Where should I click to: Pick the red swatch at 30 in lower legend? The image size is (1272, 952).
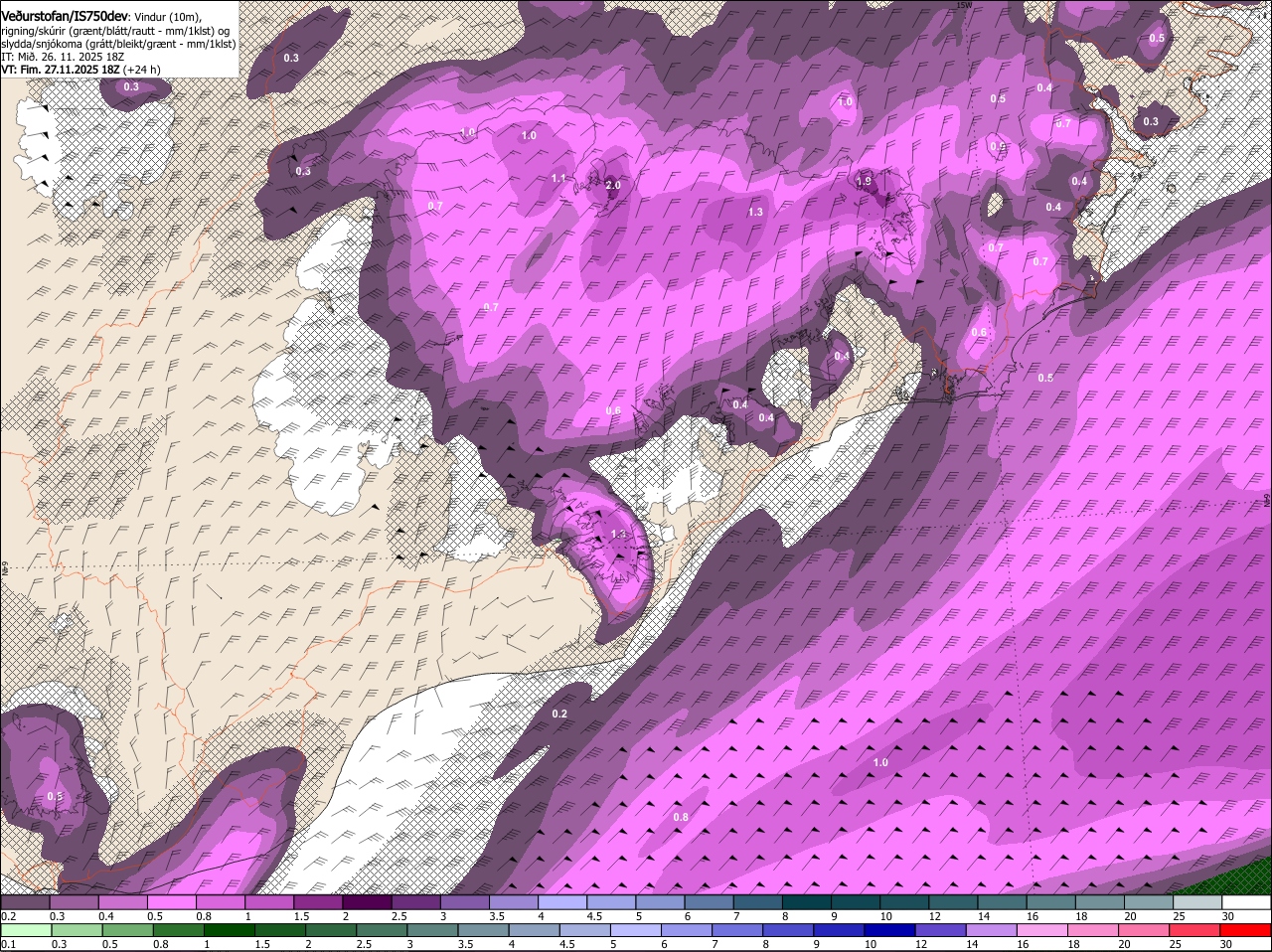tap(1246, 930)
